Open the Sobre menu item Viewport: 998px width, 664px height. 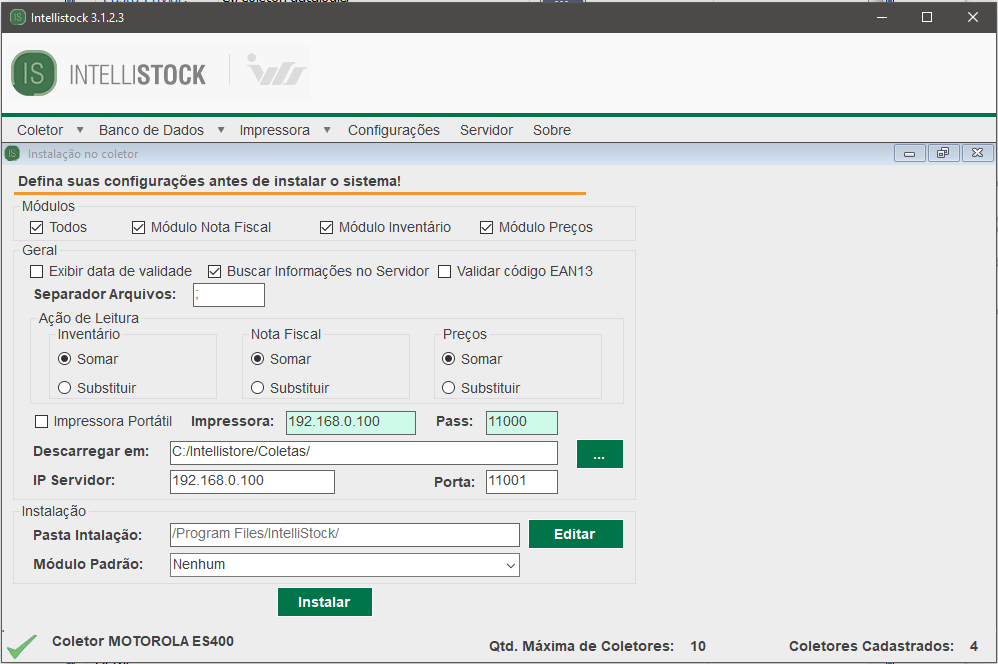[551, 130]
